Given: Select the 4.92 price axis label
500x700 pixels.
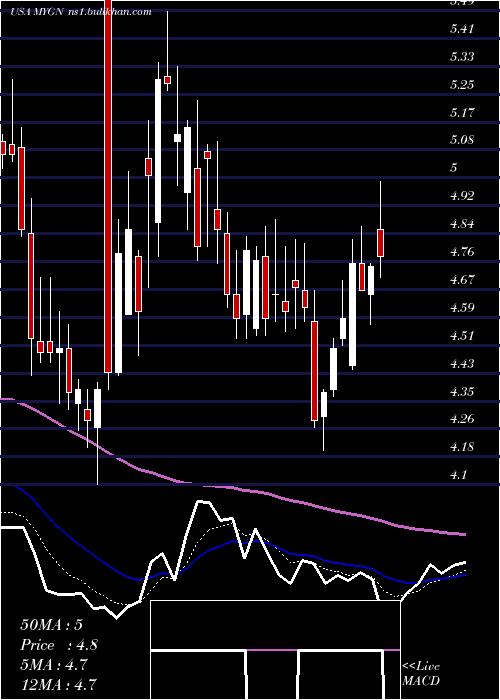Looking at the screenshot, I should point(462,196).
